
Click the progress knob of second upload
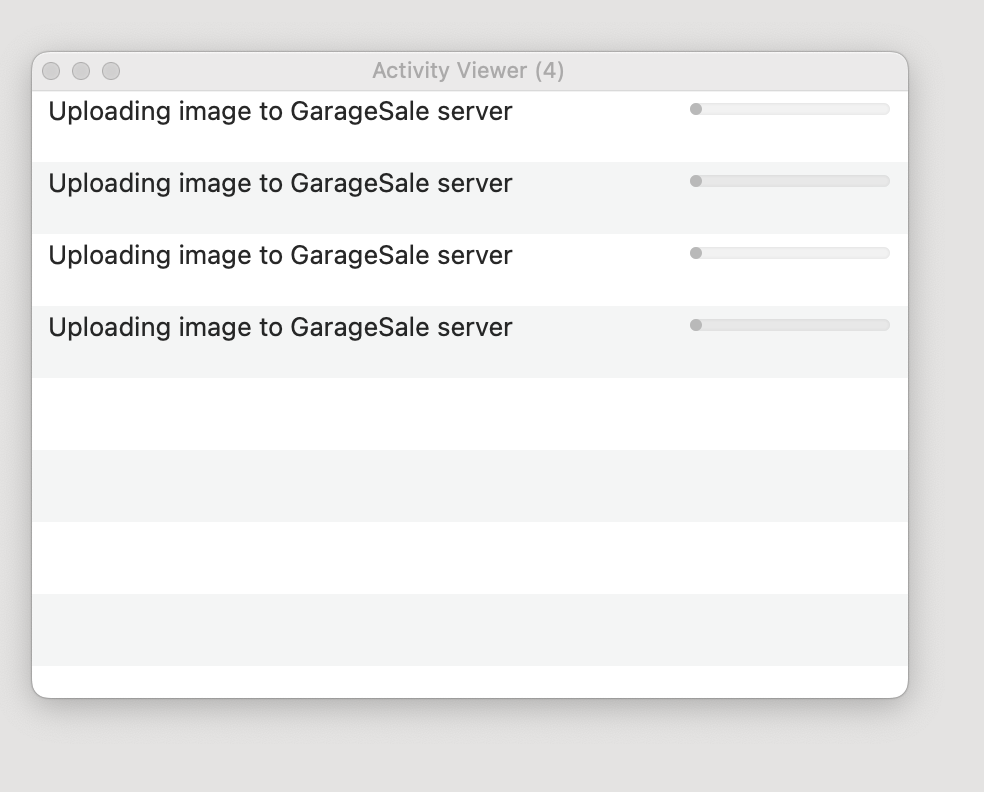click(695, 181)
